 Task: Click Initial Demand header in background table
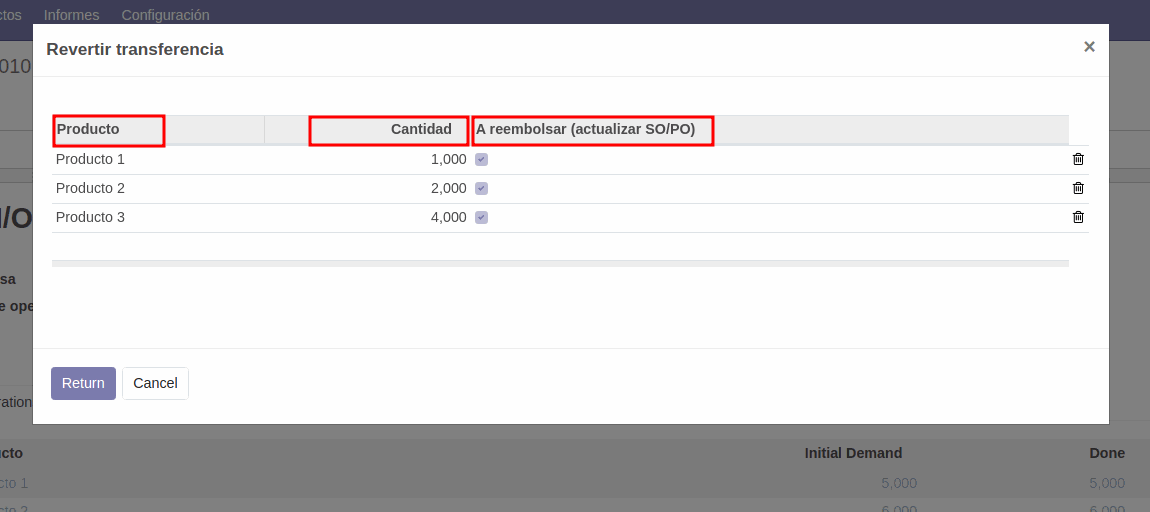(x=853, y=453)
